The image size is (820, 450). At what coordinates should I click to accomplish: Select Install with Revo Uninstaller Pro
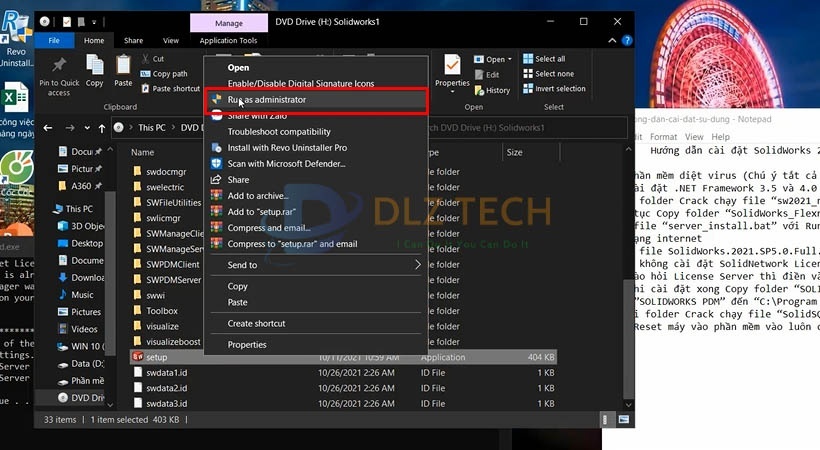point(315,148)
